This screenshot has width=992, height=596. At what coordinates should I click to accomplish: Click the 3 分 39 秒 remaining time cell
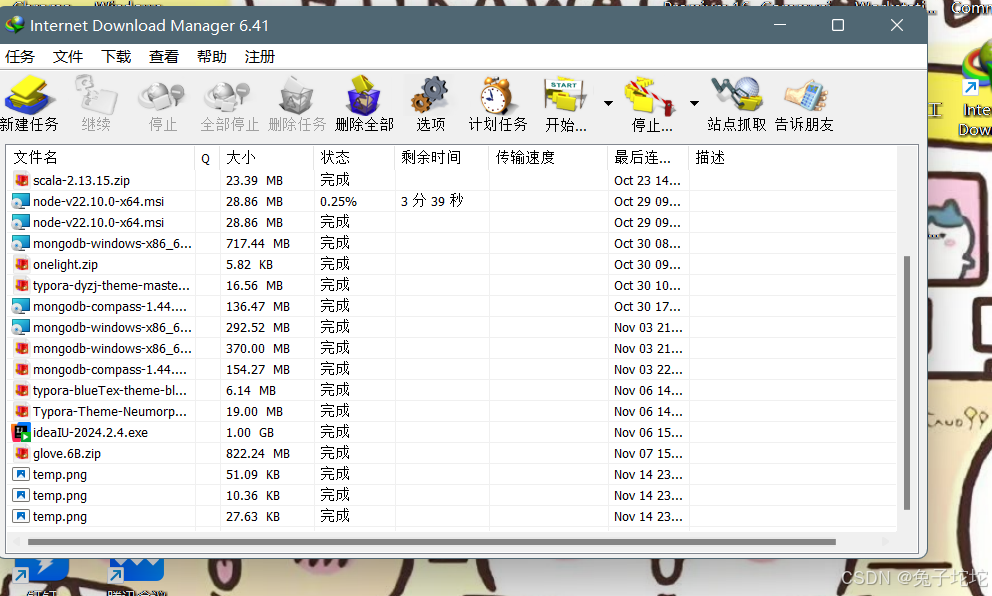[x=432, y=201]
